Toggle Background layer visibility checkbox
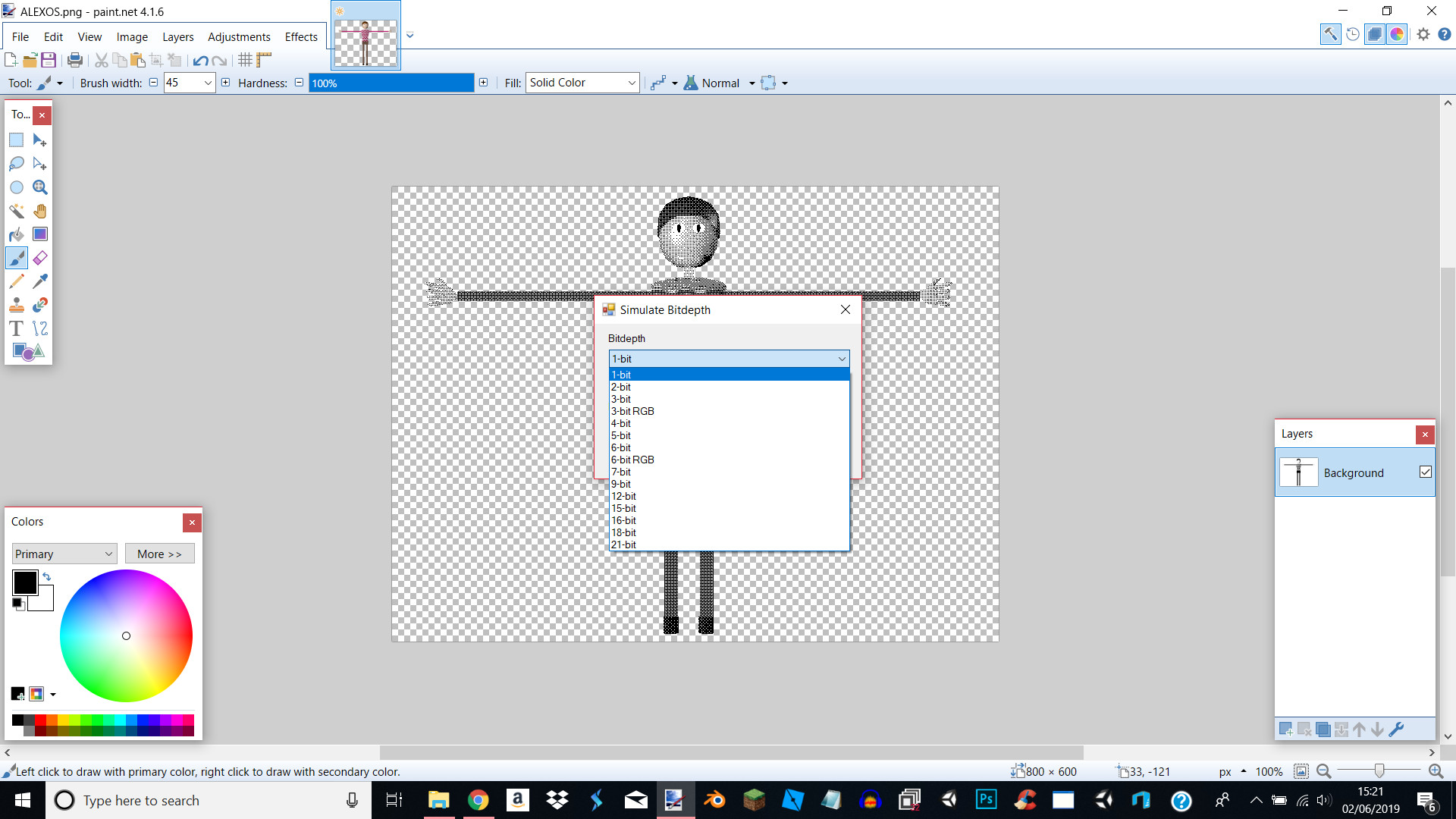Screen dimensions: 1456x819 1426,472
